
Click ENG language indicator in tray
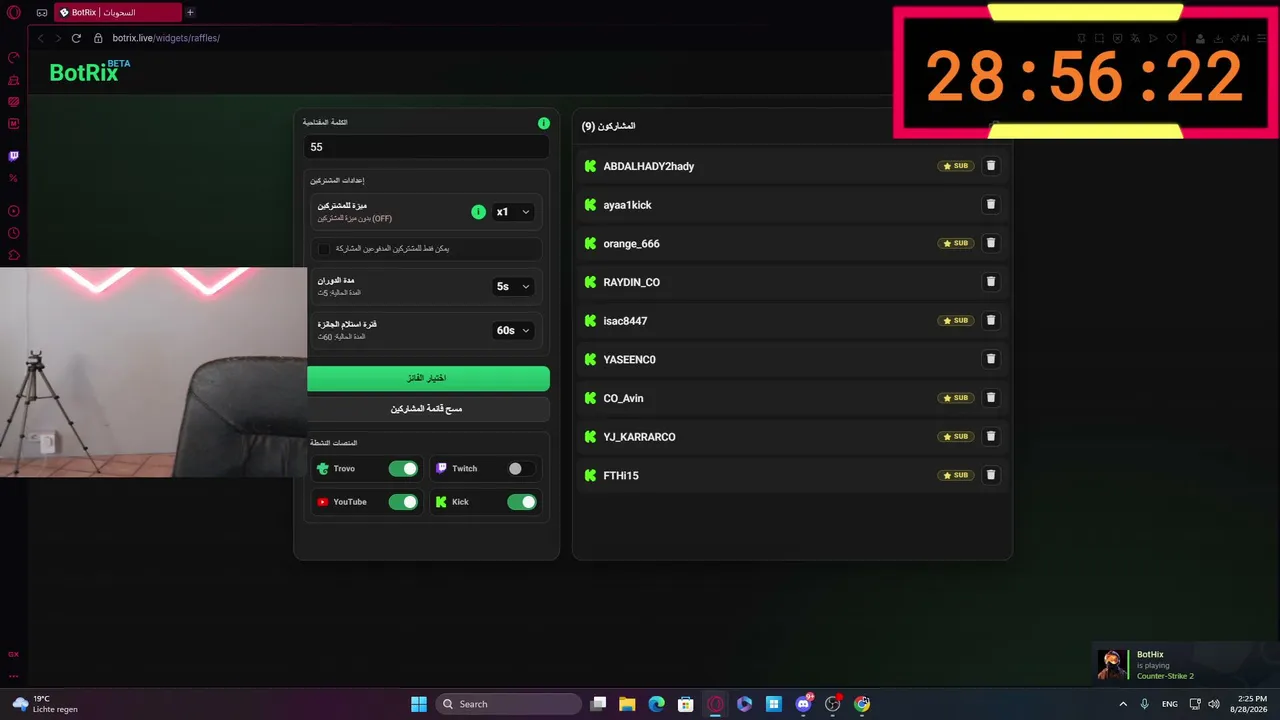(1169, 704)
